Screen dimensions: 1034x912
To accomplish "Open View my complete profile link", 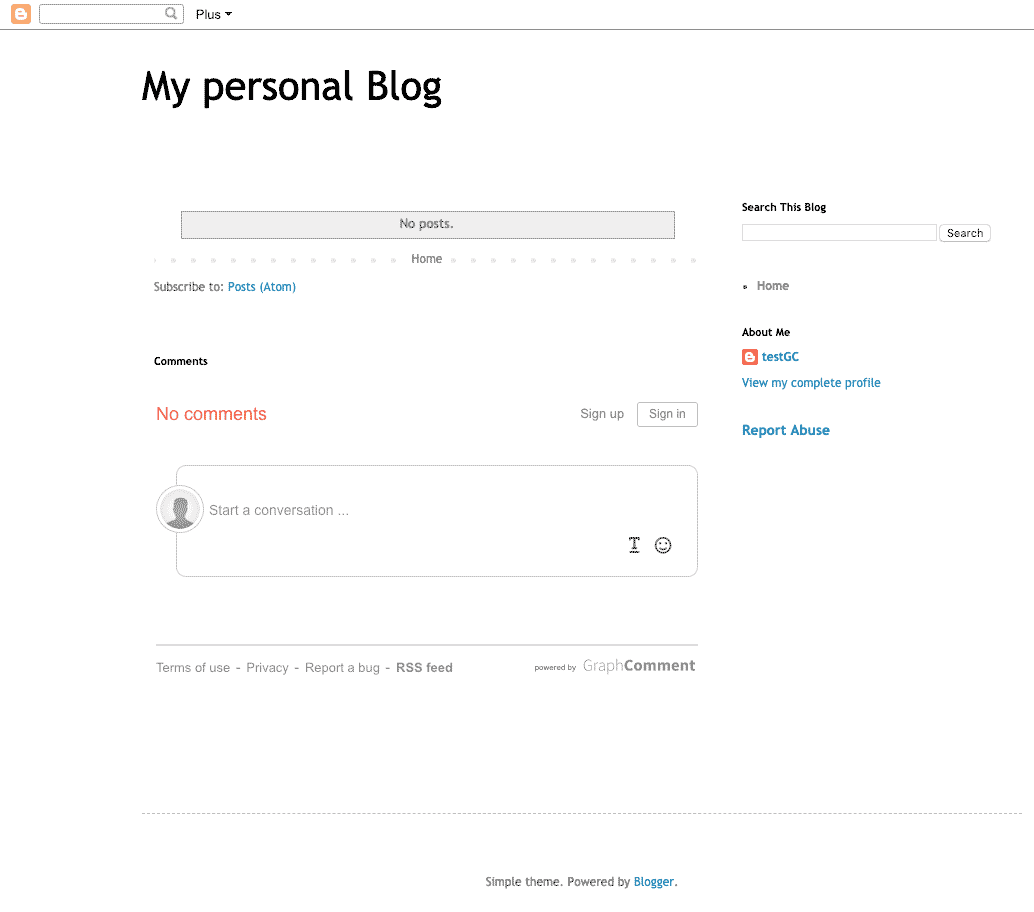I will 811,383.
